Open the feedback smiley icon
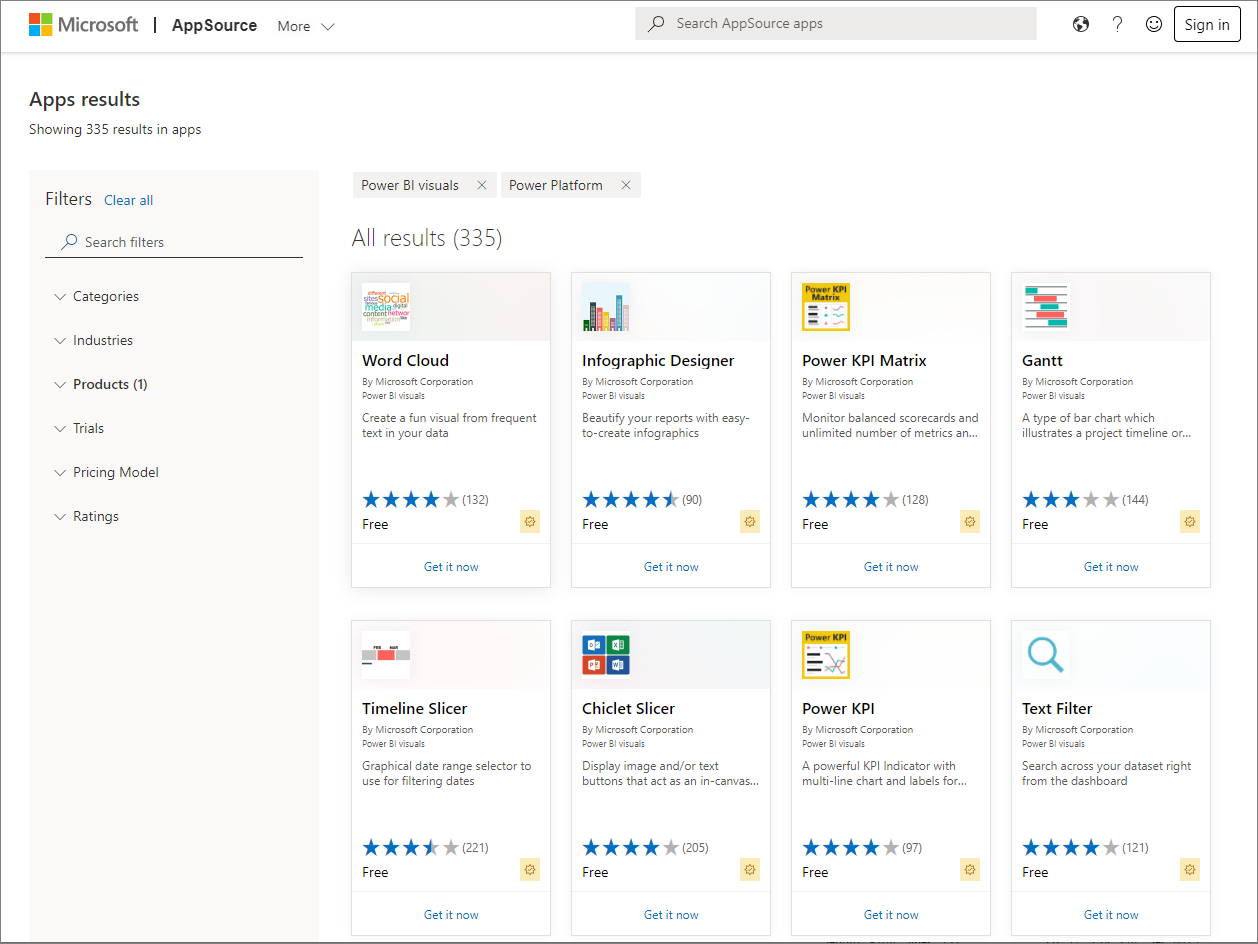The height and width of the screenshot is (944, 1258). (x=1154, y=23)
